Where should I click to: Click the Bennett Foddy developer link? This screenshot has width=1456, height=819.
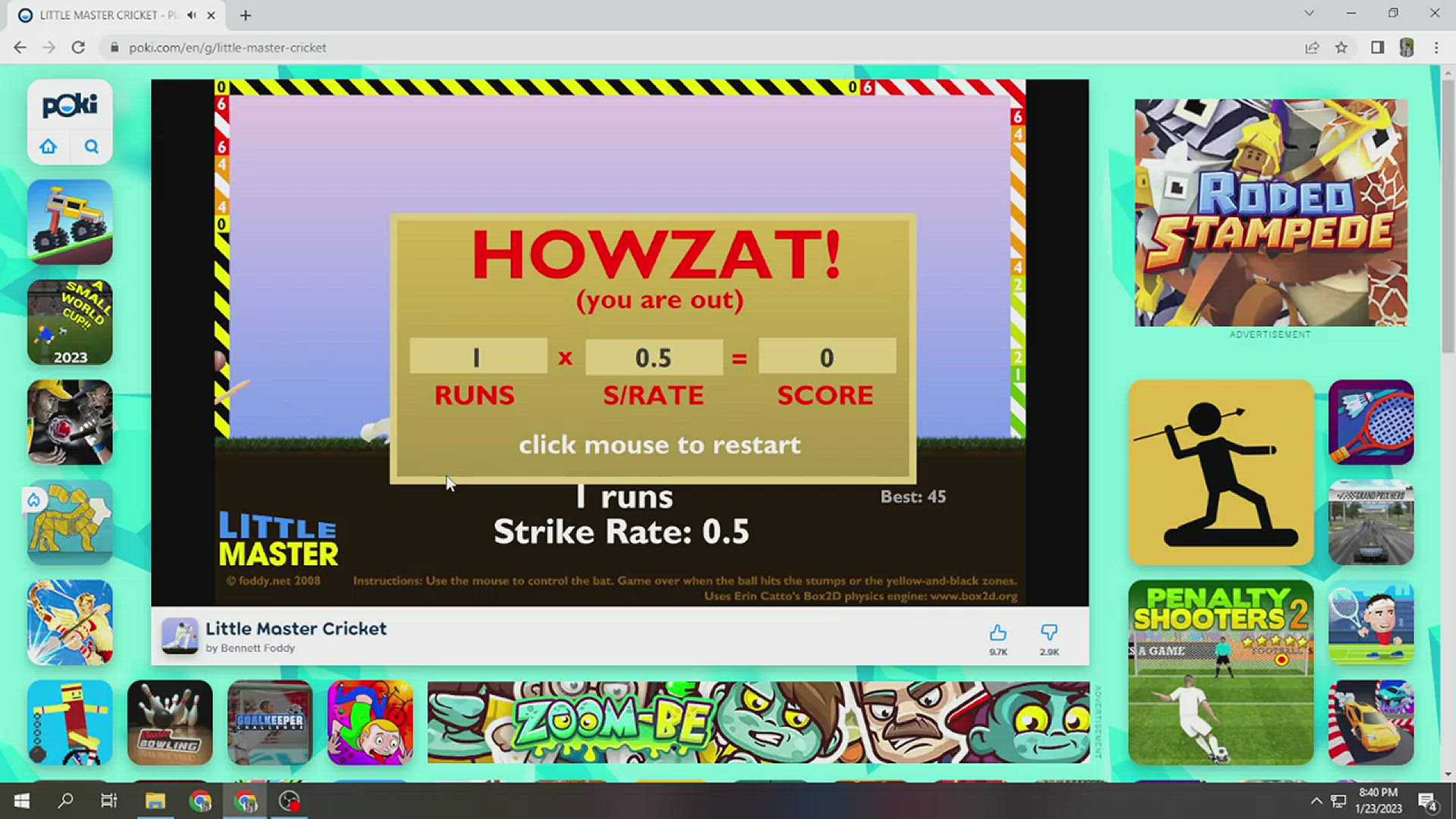click(258, 648)
